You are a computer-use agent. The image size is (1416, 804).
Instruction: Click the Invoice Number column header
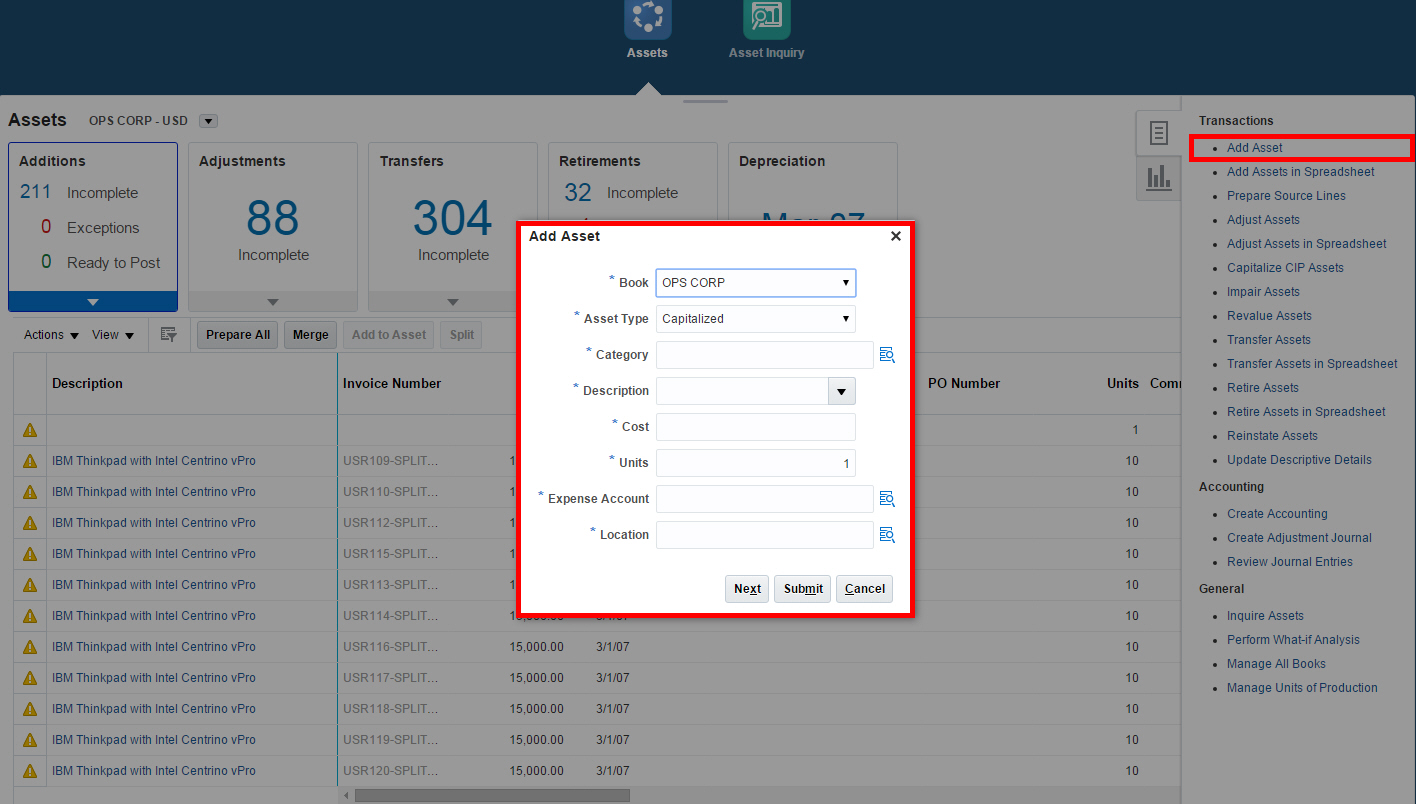tap(392, 384)
